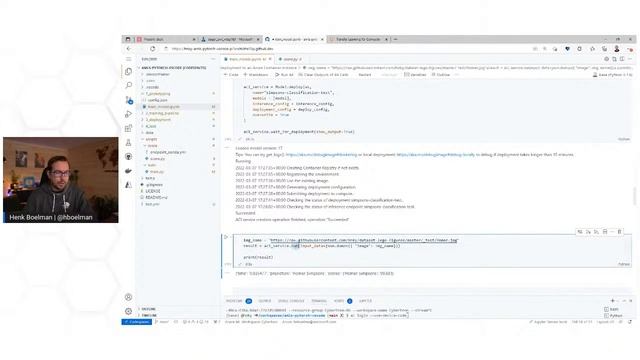Switch to the PROBLEMS panel tab
640x360 pixels.
point(234,301)
